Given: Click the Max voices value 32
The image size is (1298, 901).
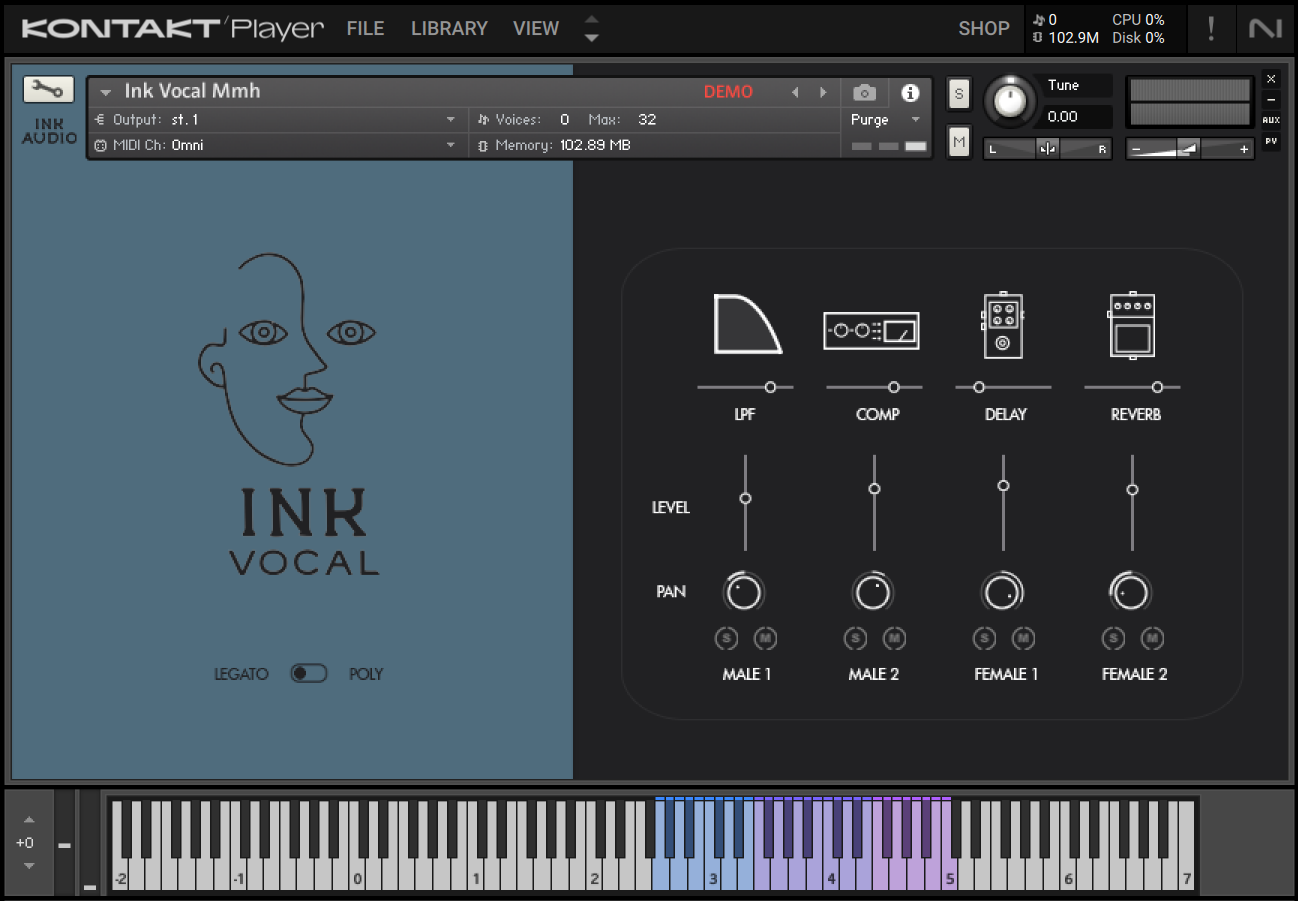Looking at the screenshot, I should 647,120.
